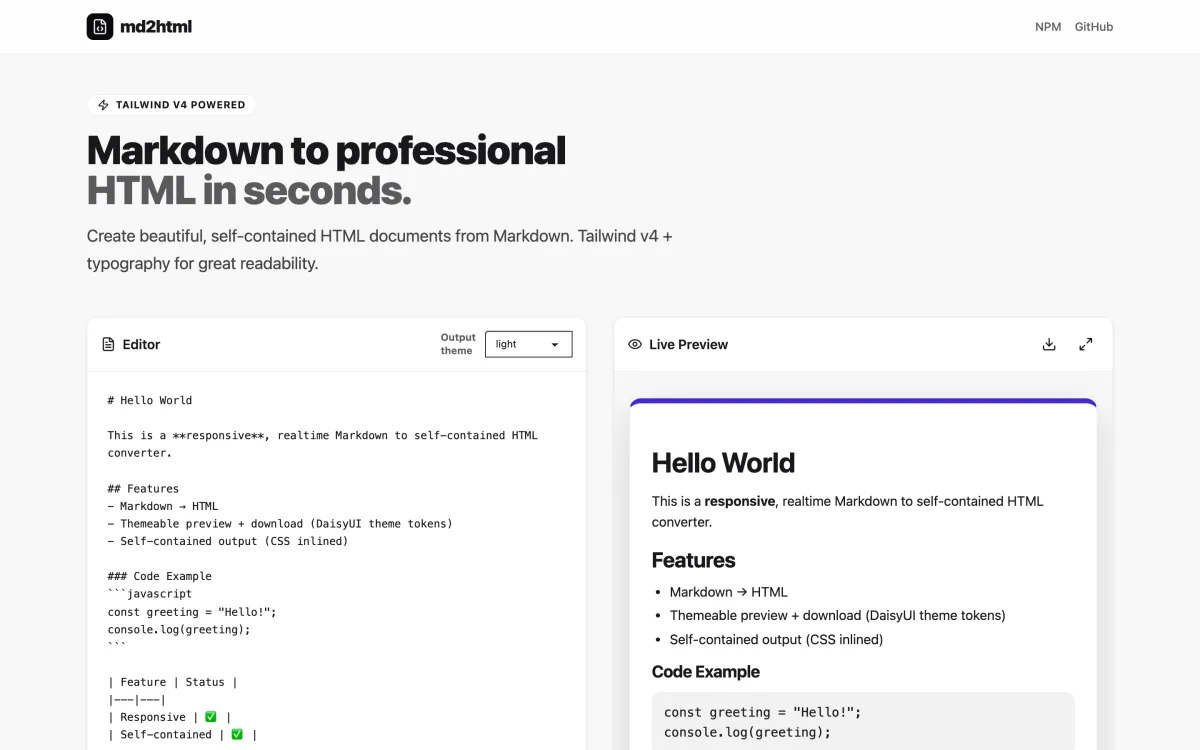
Task: Click 'Self-contained output (CSS inlined)' preview bullet
Action: pos(777,640)
